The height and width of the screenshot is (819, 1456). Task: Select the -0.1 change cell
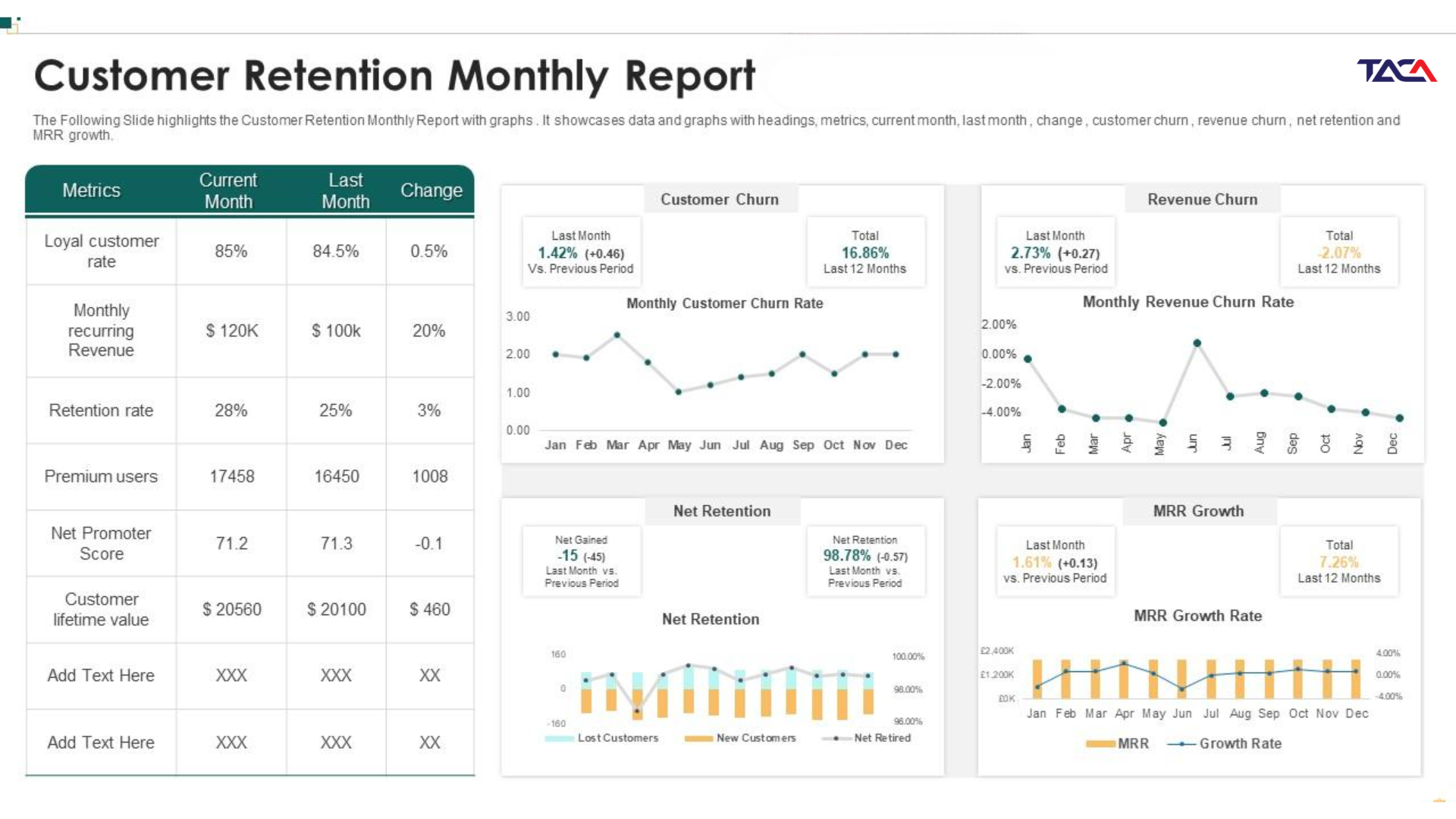point(428,544)
